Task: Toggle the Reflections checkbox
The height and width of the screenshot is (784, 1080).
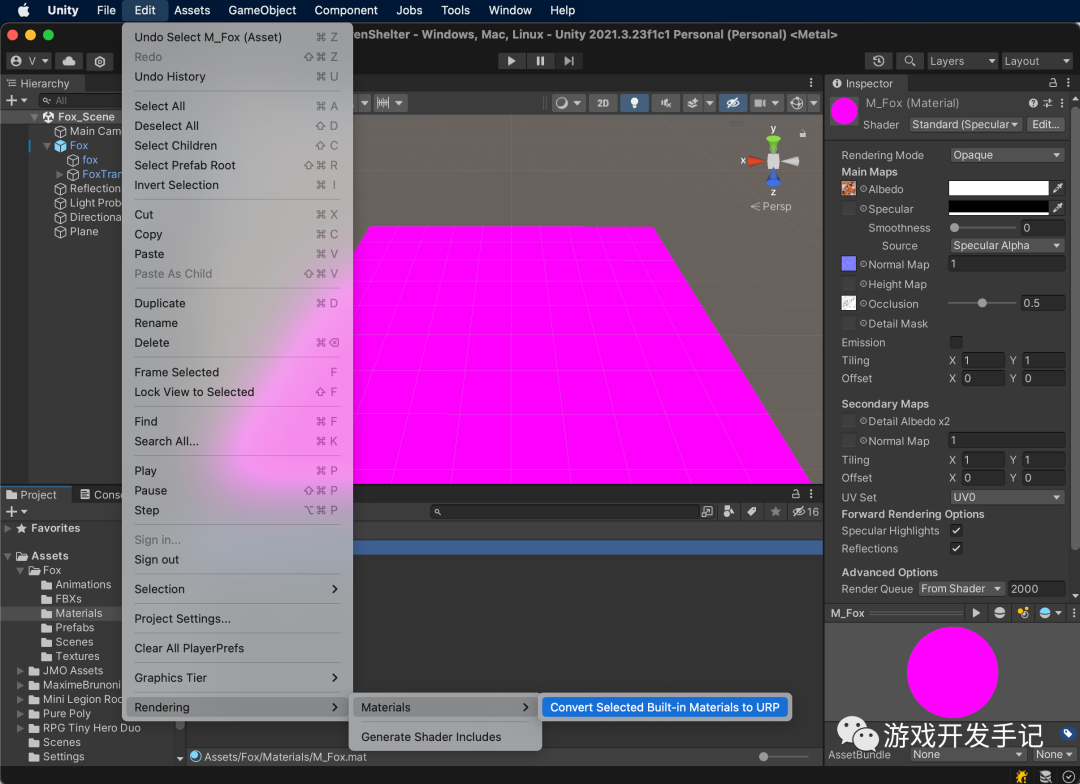Action: point(956,548)
